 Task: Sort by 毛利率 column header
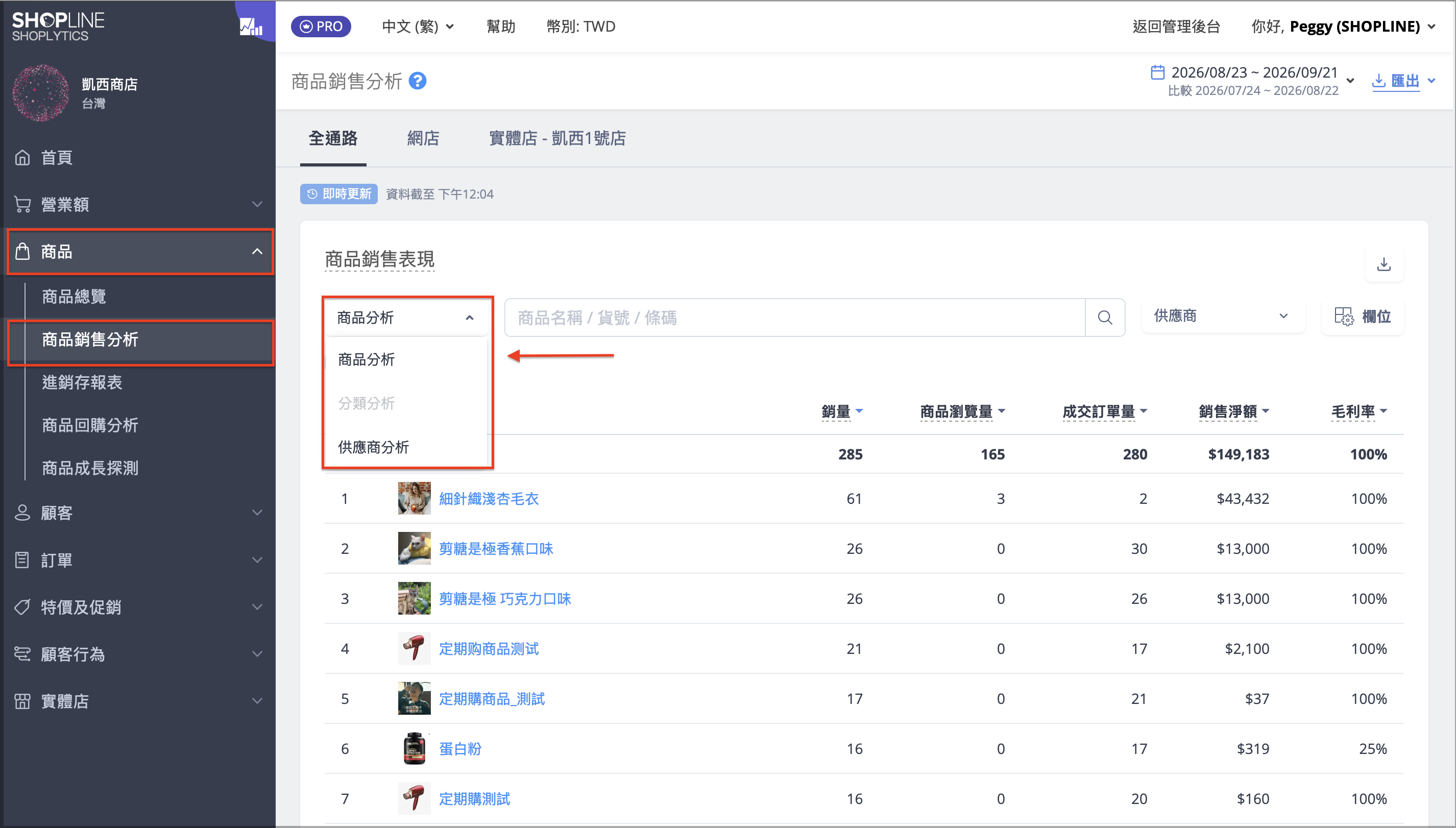point(1358,411)
